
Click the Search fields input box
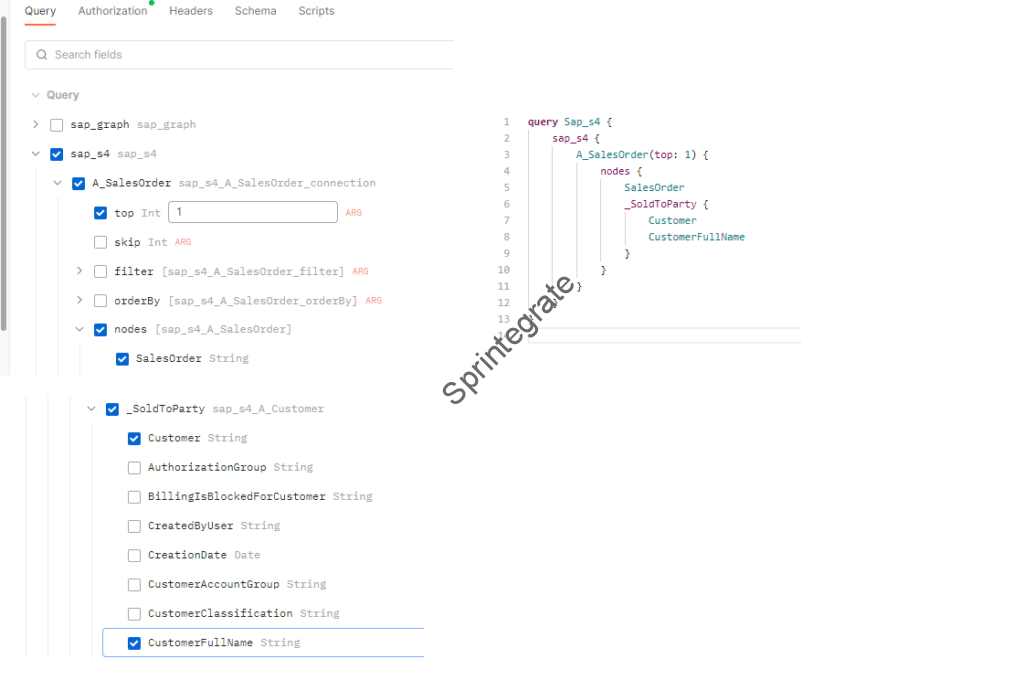(240, 55)
